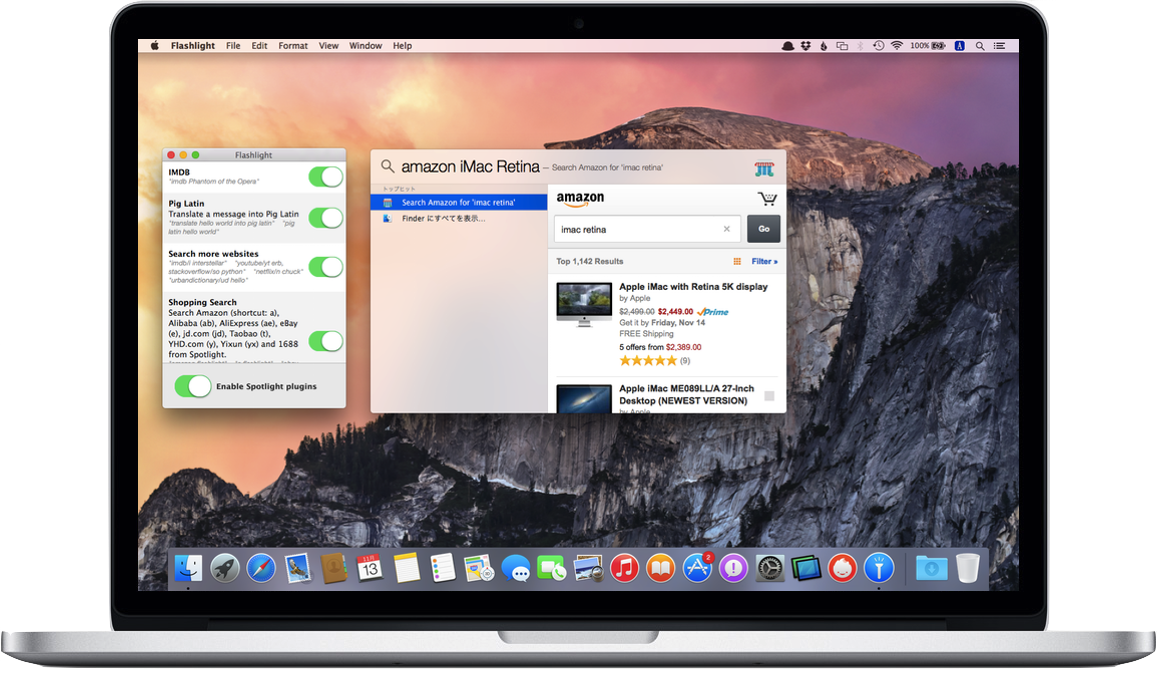Open the Window menu
Viewport: 1157px width, 677px height.
pos(365,46)
